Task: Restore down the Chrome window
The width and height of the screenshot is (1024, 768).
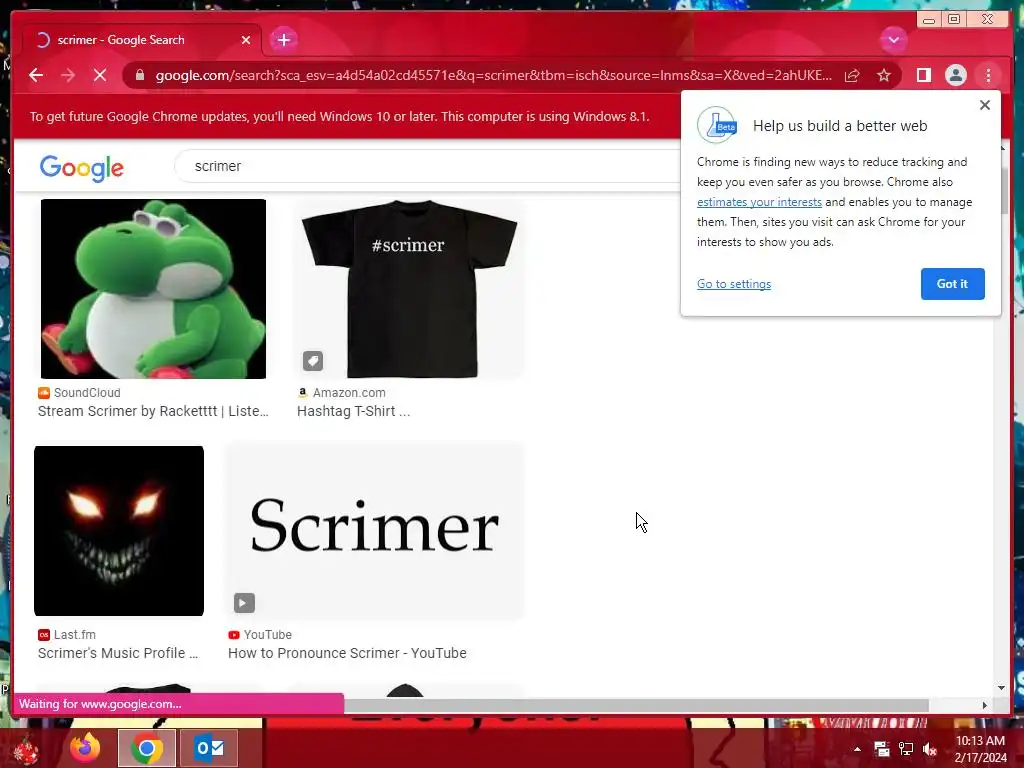Action: click(x=954, y=20)
